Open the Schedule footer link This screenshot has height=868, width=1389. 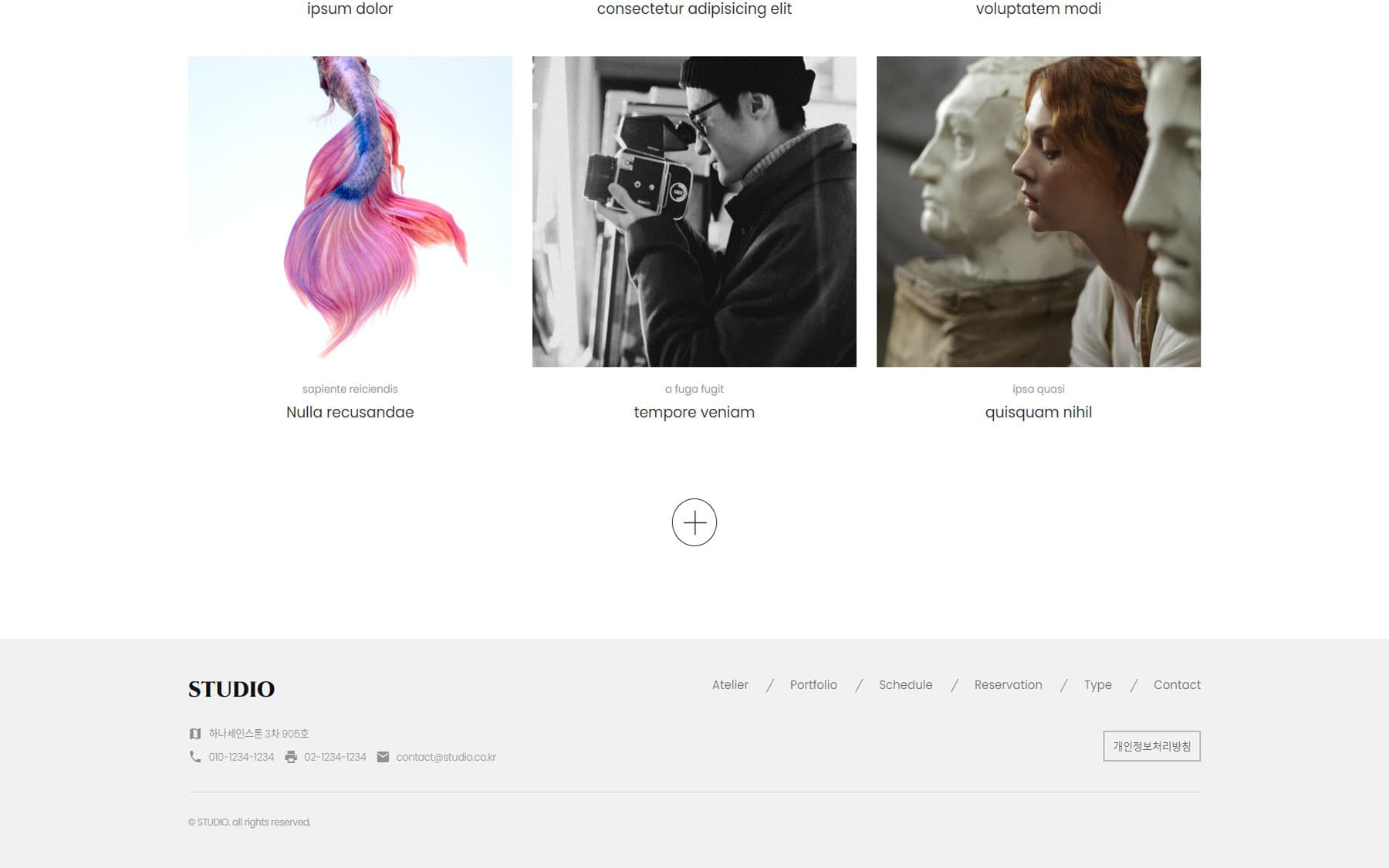point(905,685)
